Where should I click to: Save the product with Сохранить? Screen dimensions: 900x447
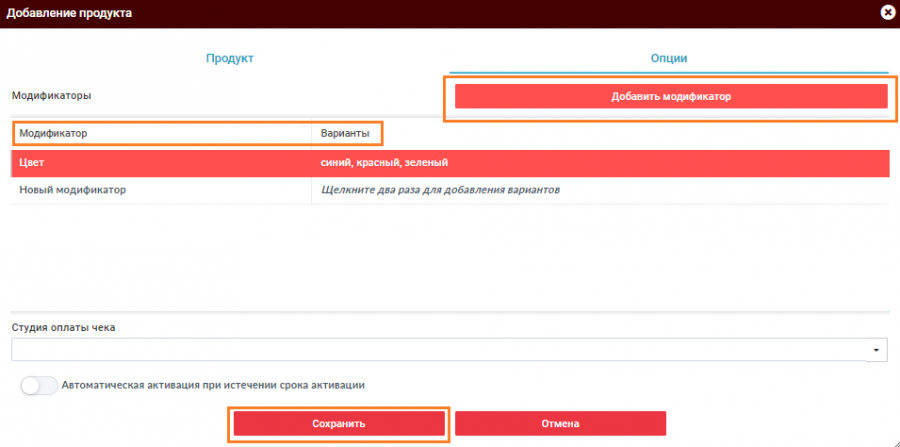coord(339,423)
